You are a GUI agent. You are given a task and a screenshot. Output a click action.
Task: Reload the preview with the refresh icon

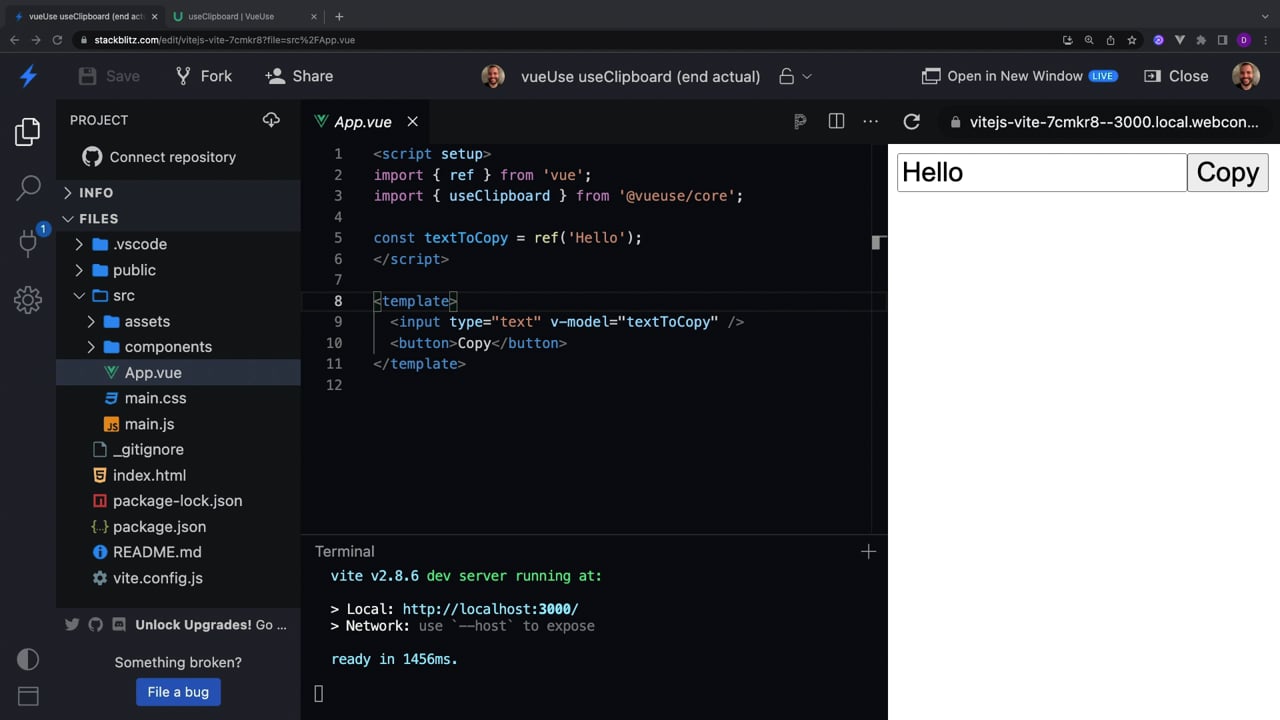(911, 121)
